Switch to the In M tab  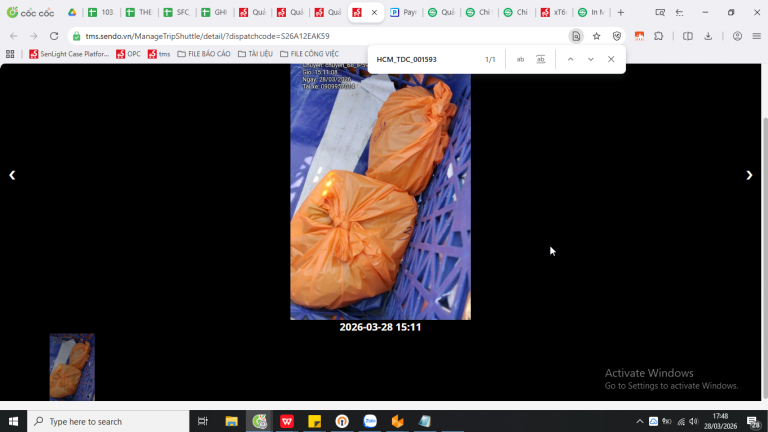pos(591,12)
